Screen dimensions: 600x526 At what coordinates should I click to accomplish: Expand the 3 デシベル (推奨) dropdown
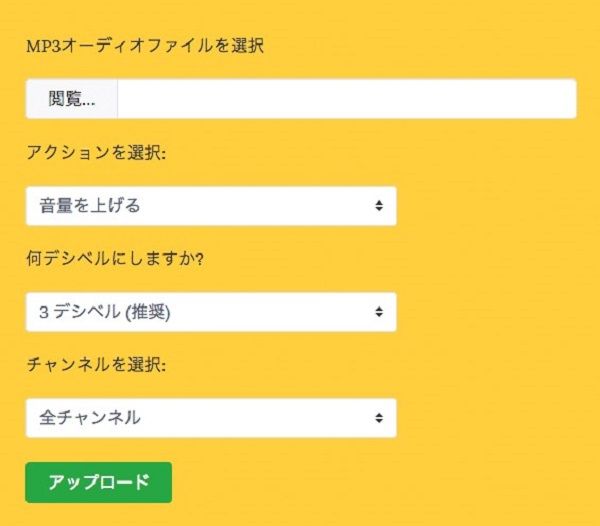pyautogui.click(x=211, y=312)
